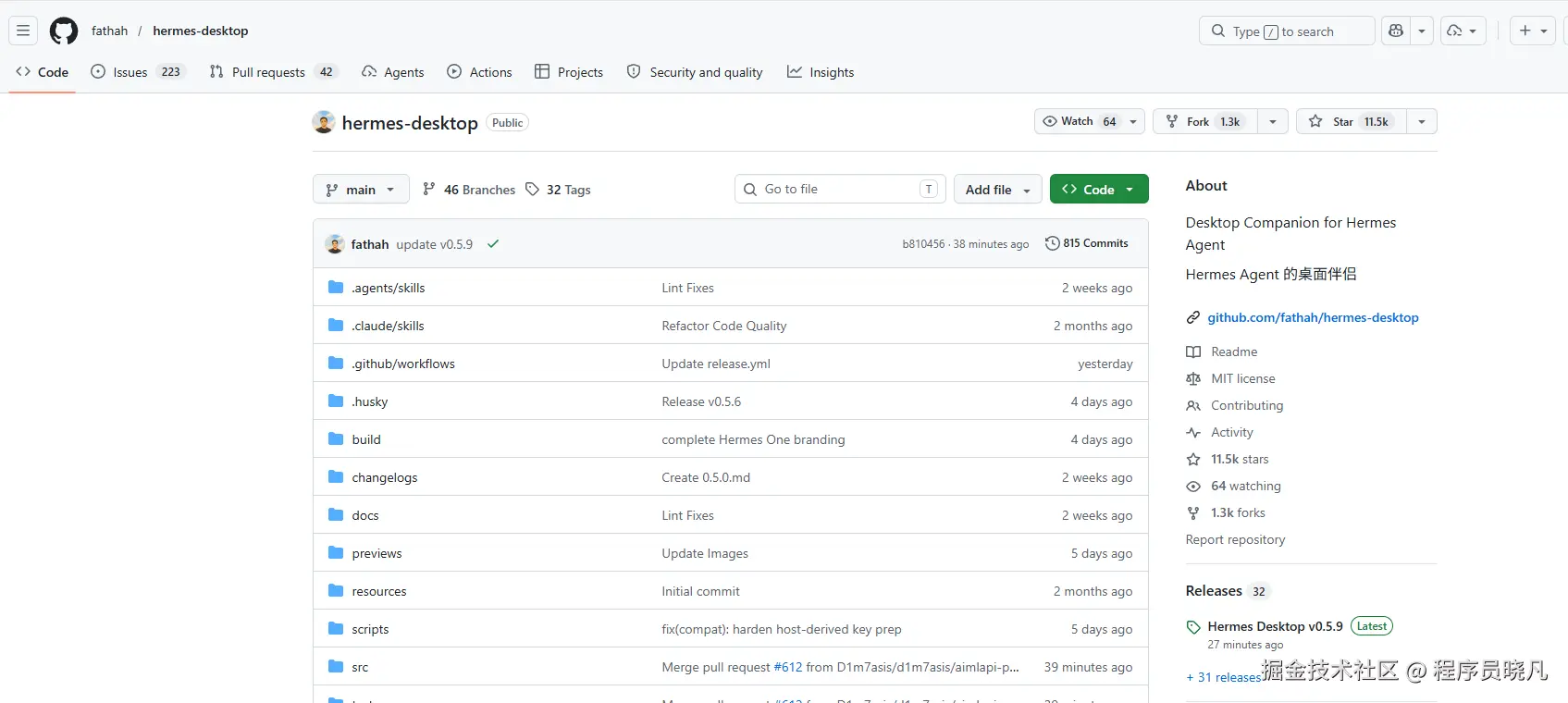Click the fathah owner link in breadcrumb
This screenshot has width=1568, height=703.
(x=109, y=31)
